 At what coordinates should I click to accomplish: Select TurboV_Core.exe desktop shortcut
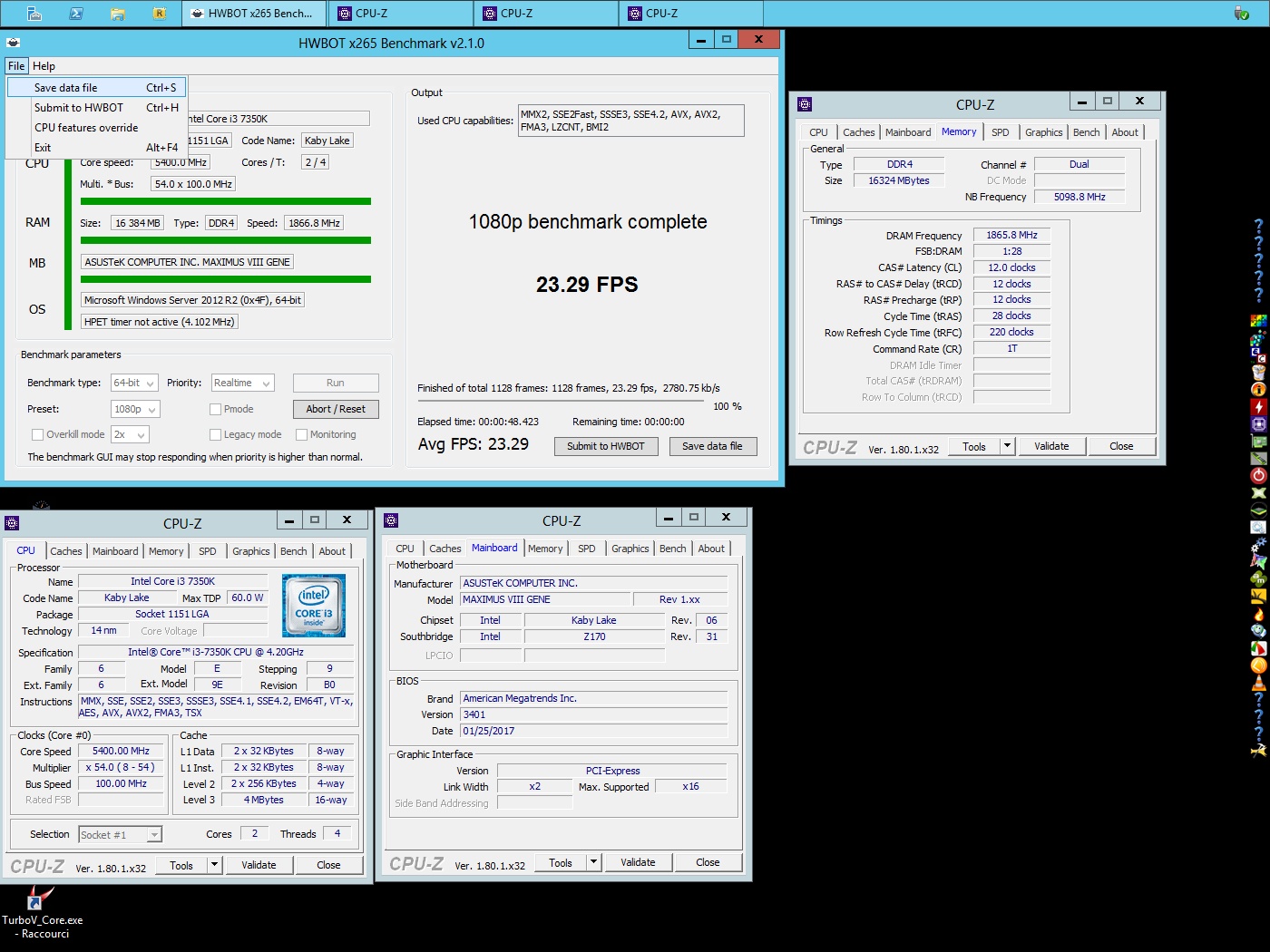click(42, 911)
